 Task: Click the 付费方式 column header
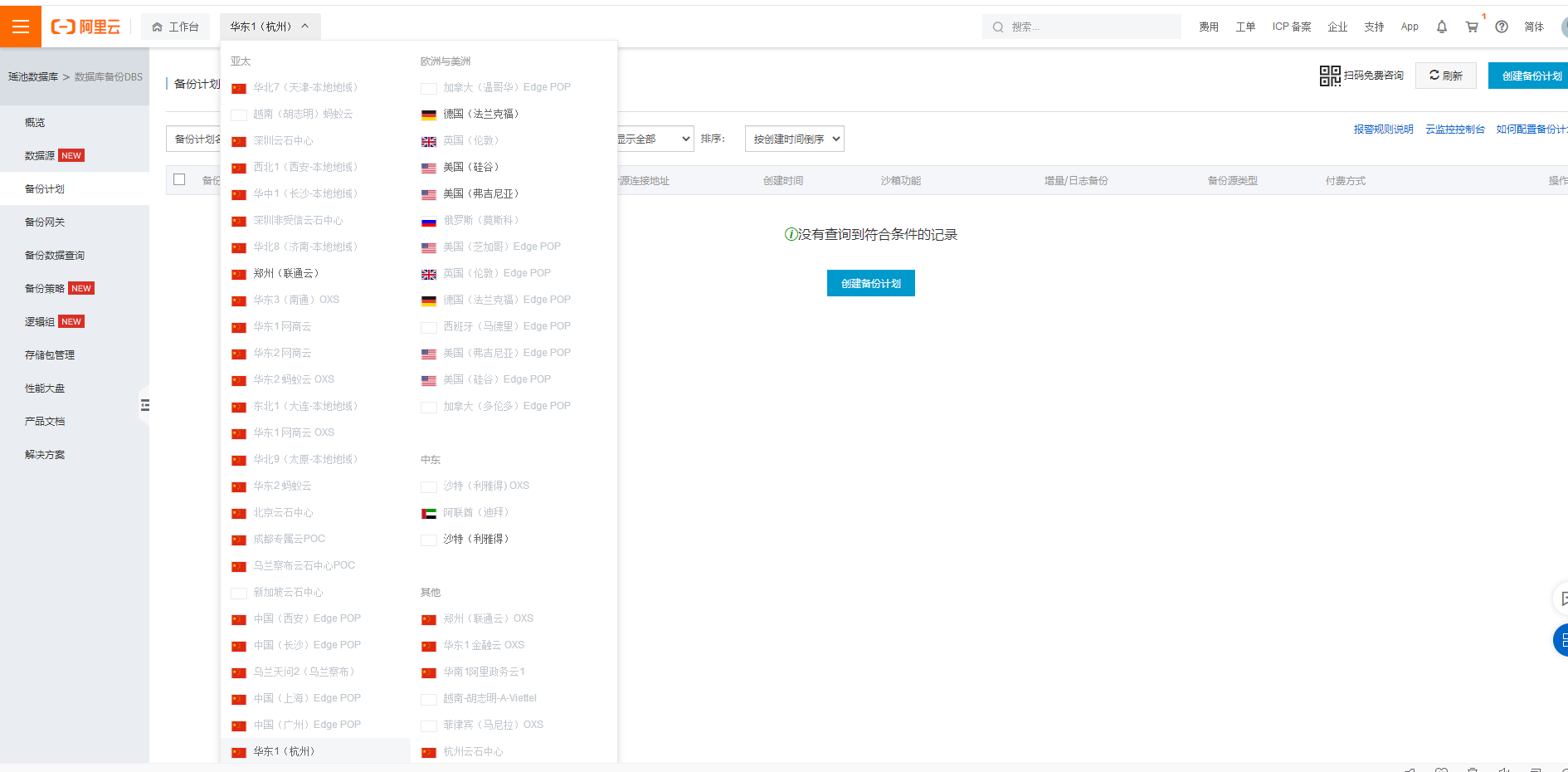pos(1346,180)
